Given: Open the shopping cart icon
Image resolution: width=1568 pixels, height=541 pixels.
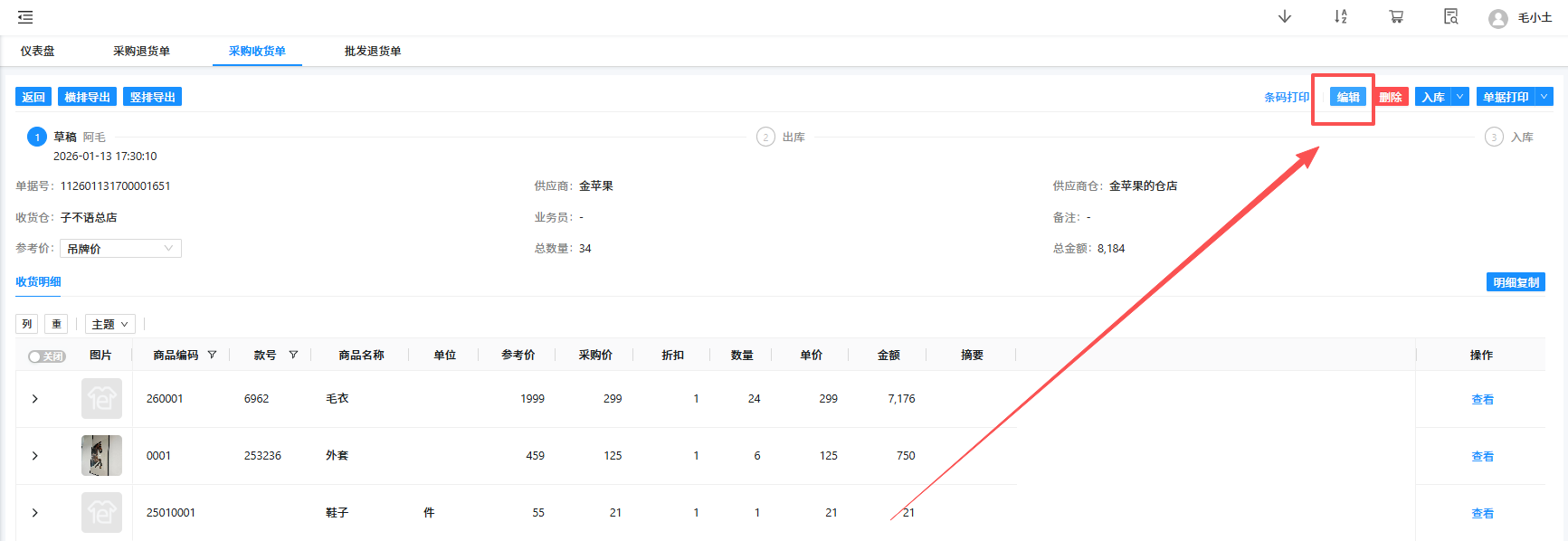Looking at the screenshot, I should coord(1396,17).
